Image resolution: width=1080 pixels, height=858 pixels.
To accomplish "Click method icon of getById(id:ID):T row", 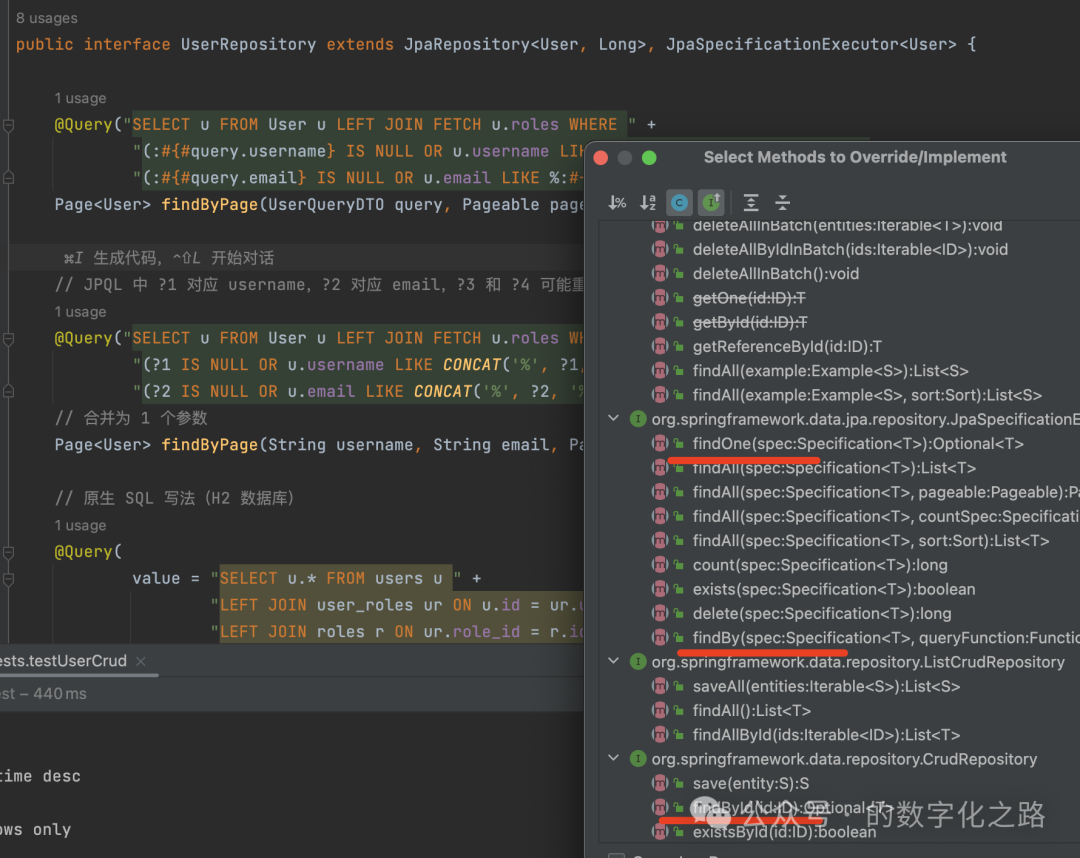I will click(x=660, y=322).
